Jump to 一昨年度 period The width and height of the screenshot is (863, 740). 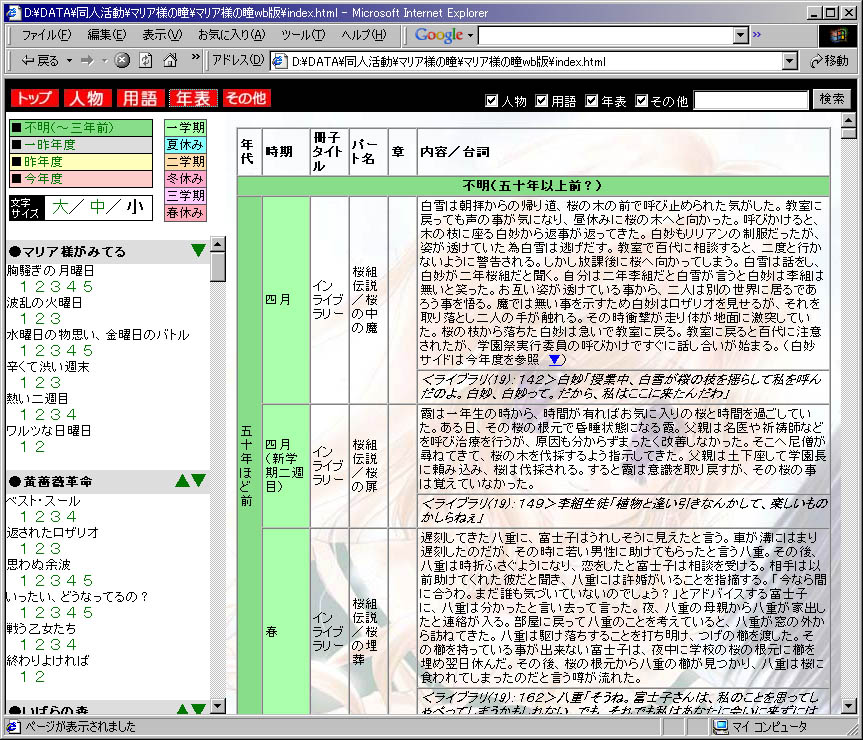81,145
